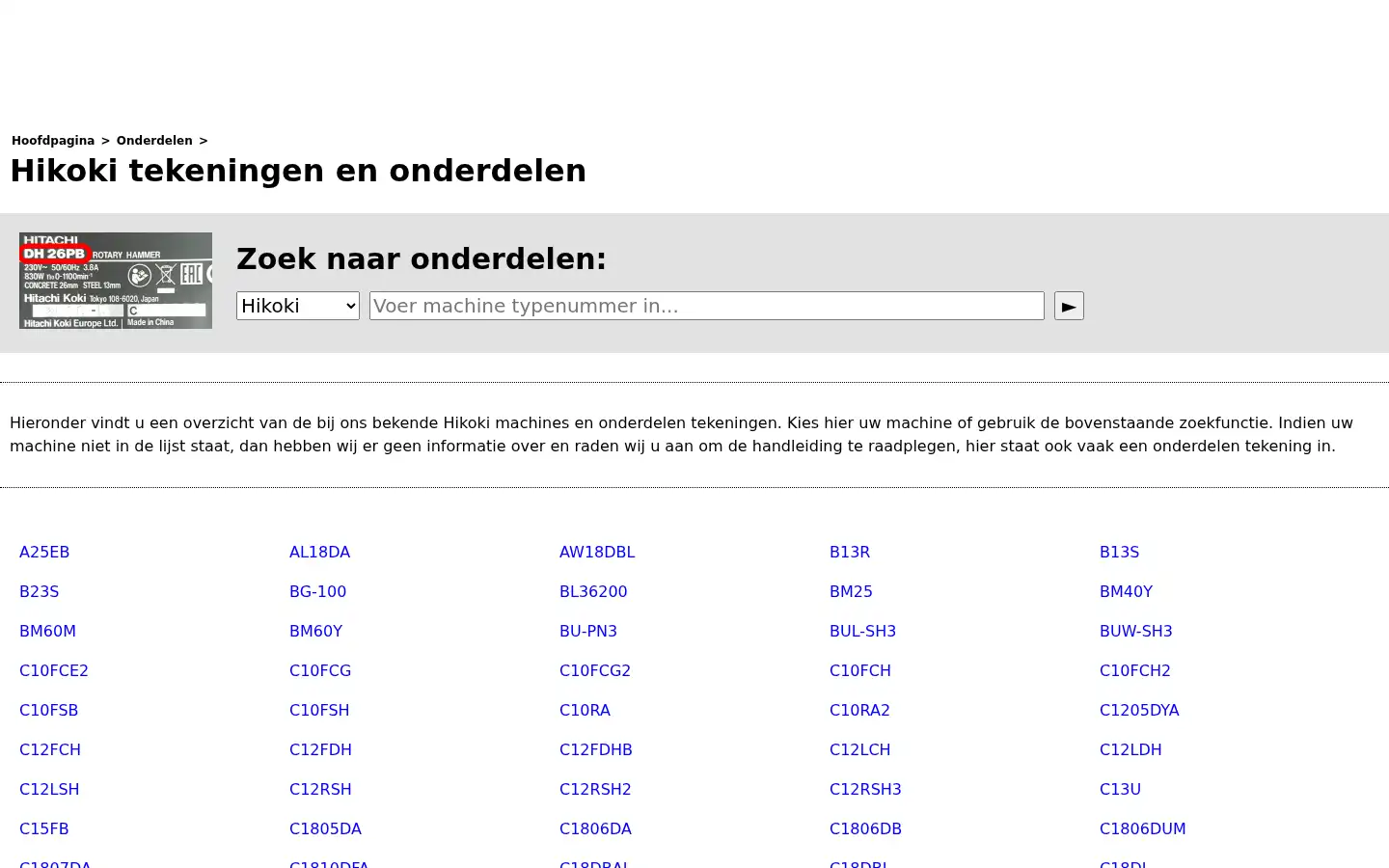Open the C1806DA machine link
Image resolution: width=1389 pixels, height=868 pixels.
click(x=595, y=829)
